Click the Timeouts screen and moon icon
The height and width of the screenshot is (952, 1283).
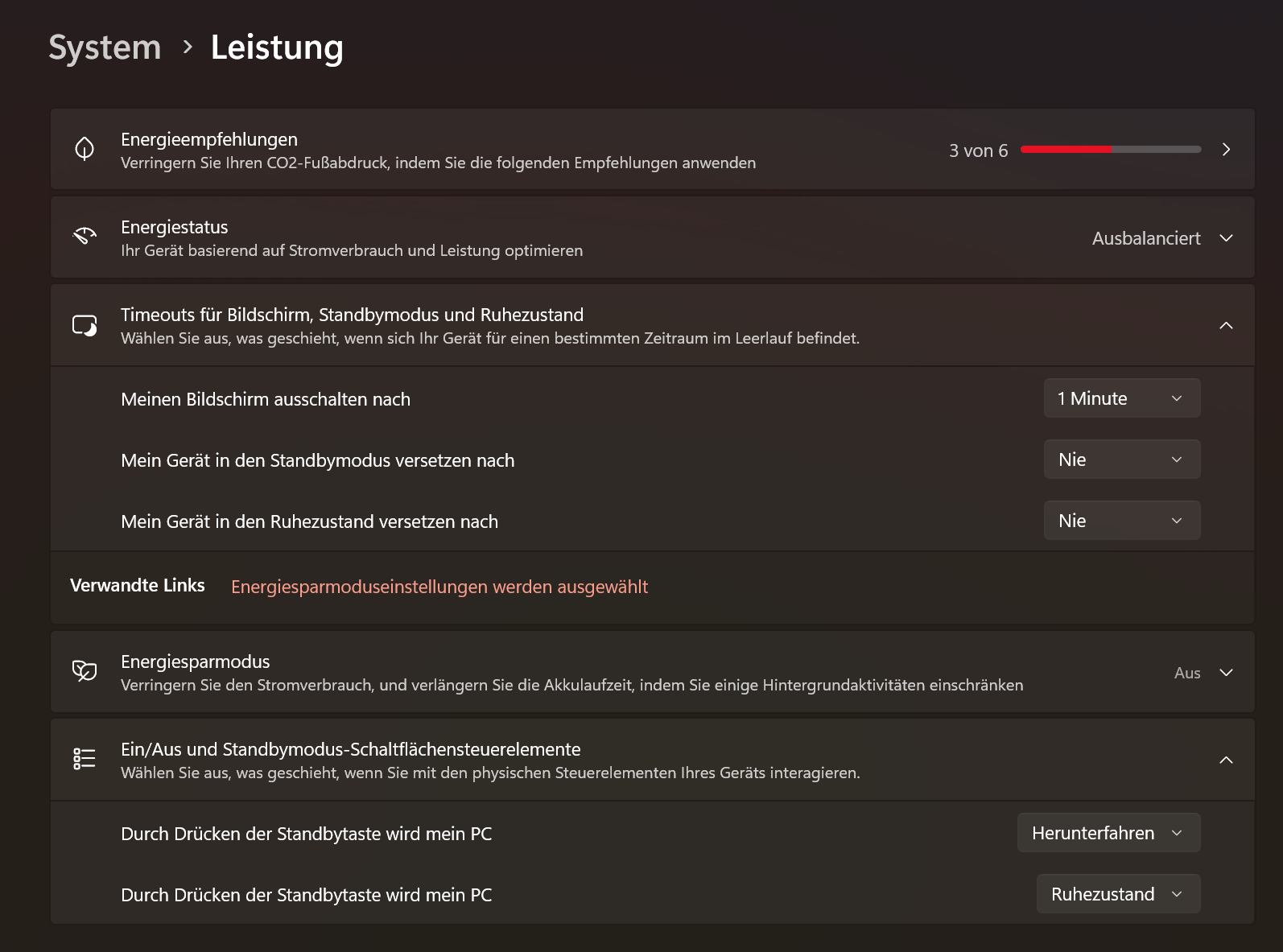(x=85, y=325)
